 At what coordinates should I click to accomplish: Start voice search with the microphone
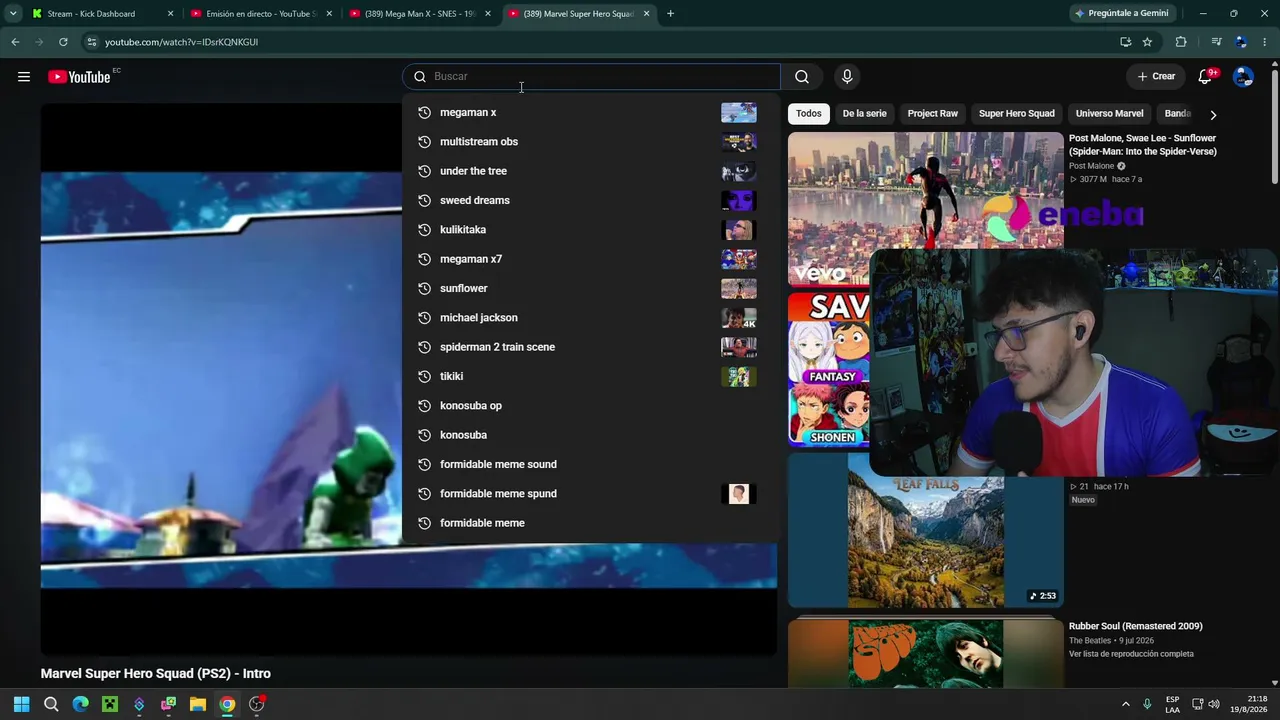pos(847,77)
